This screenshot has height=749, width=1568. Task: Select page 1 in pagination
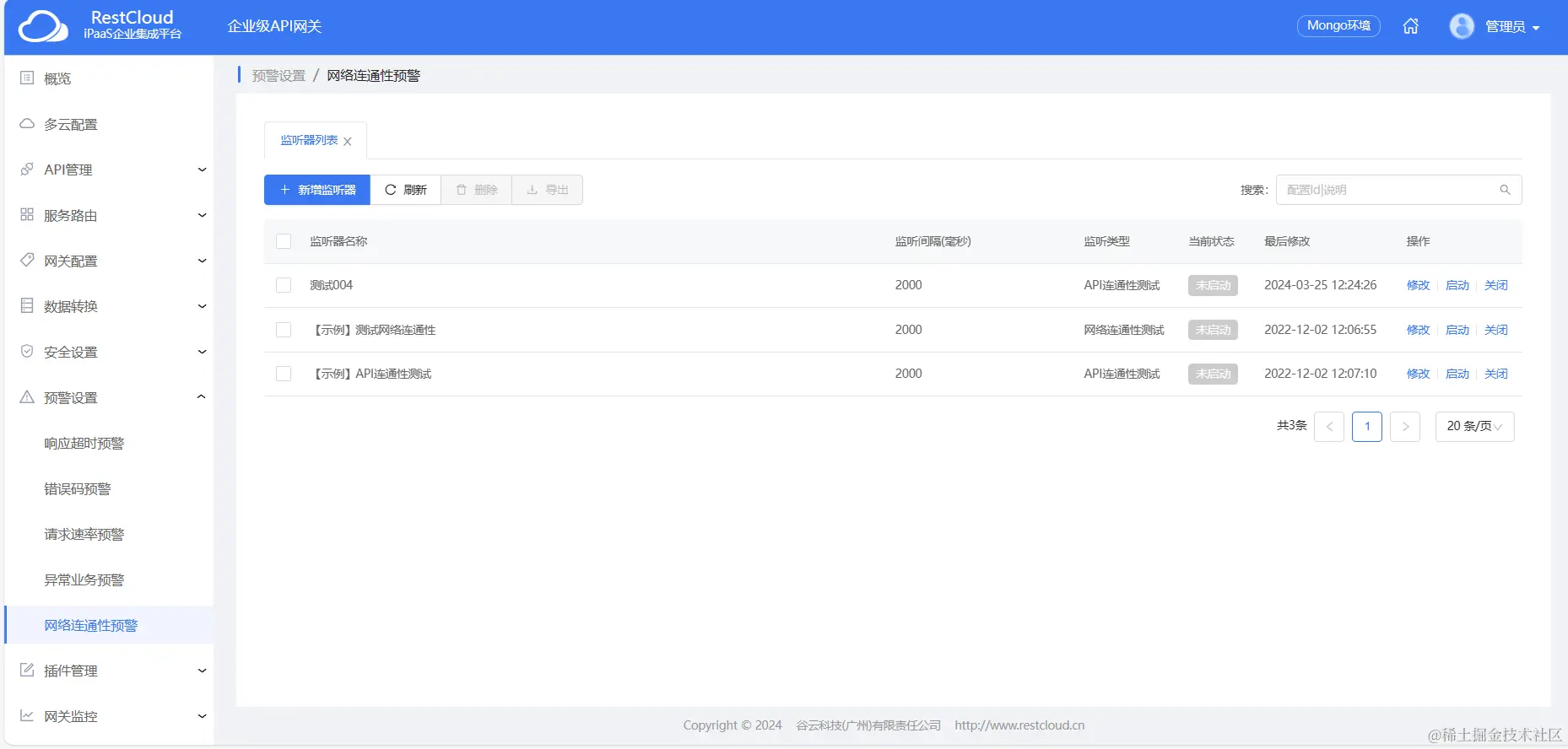1367,427
